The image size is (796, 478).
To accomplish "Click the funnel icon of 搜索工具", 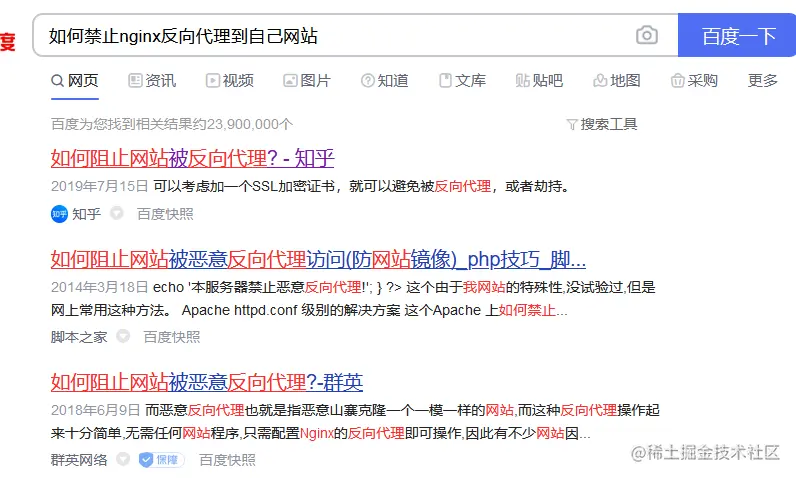I will click(572, 124).
